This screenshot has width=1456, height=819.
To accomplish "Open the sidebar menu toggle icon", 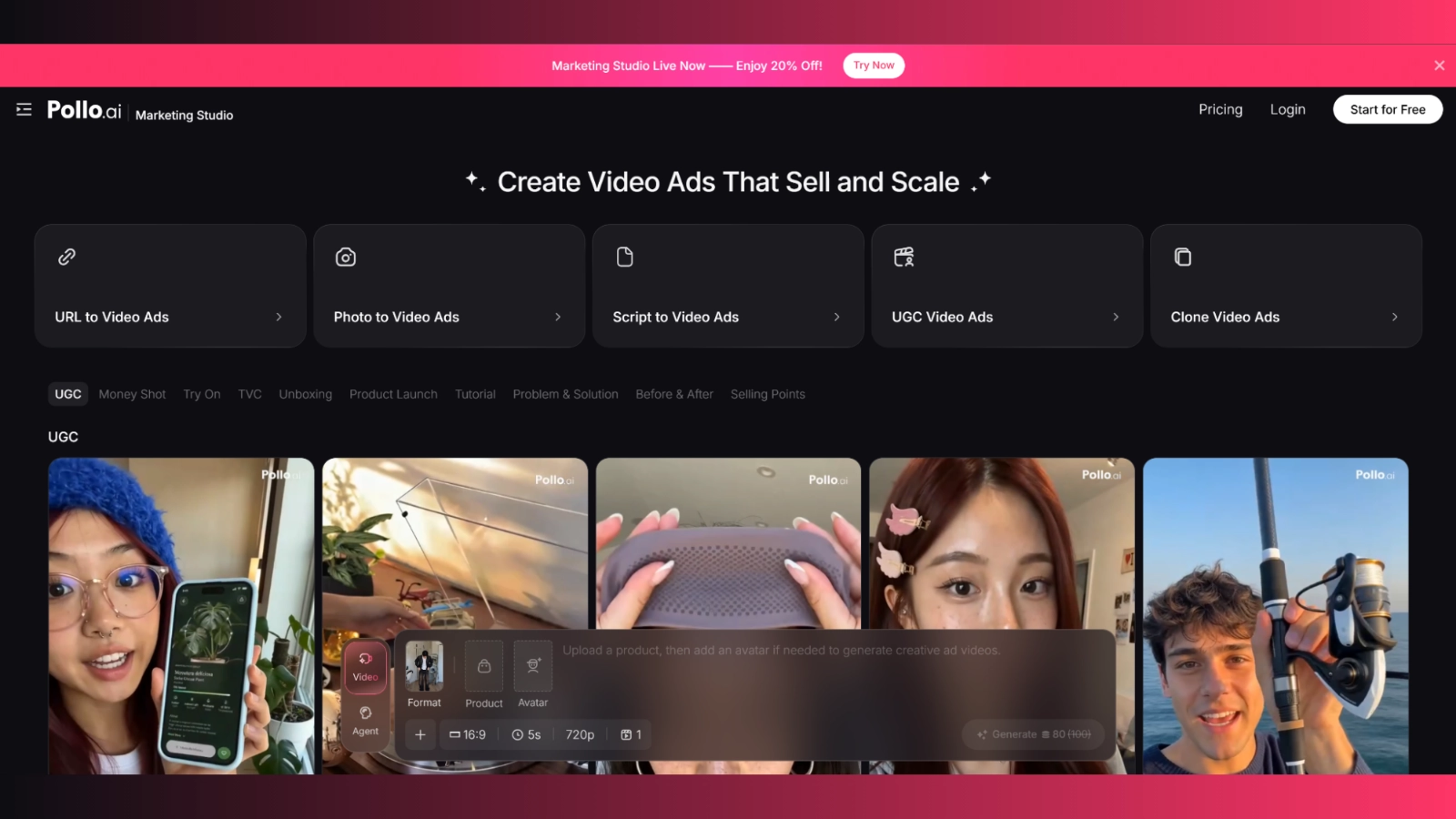I will click(24, 110).
